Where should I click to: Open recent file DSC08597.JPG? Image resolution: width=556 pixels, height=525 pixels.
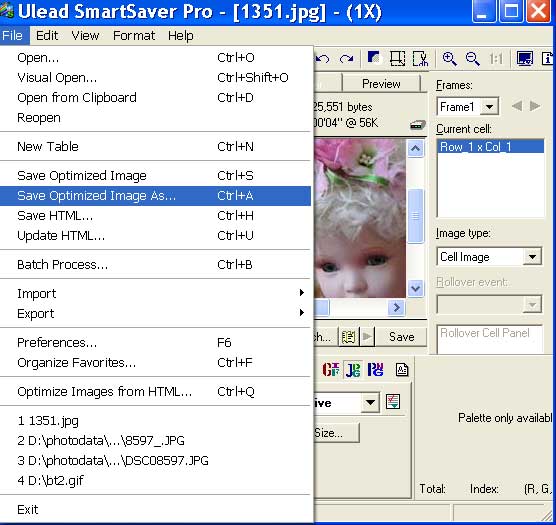(155, 460)
